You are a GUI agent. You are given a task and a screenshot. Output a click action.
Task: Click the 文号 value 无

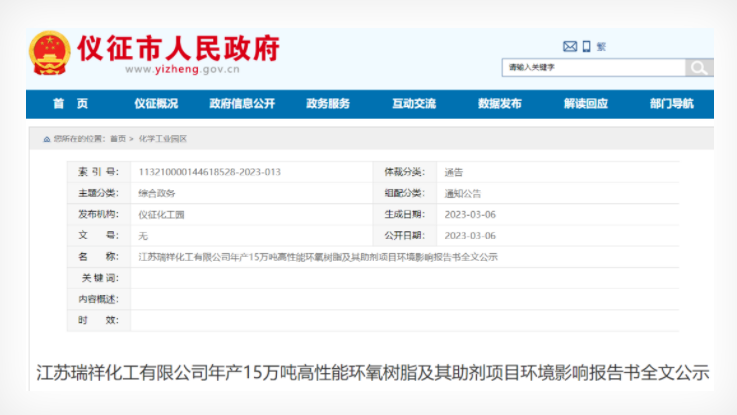143,236
